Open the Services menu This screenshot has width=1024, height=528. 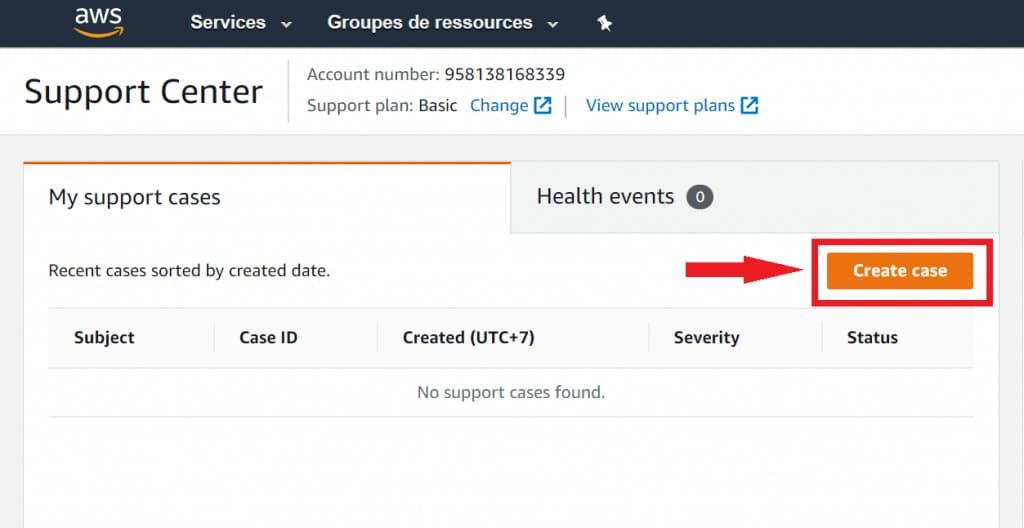228,23
